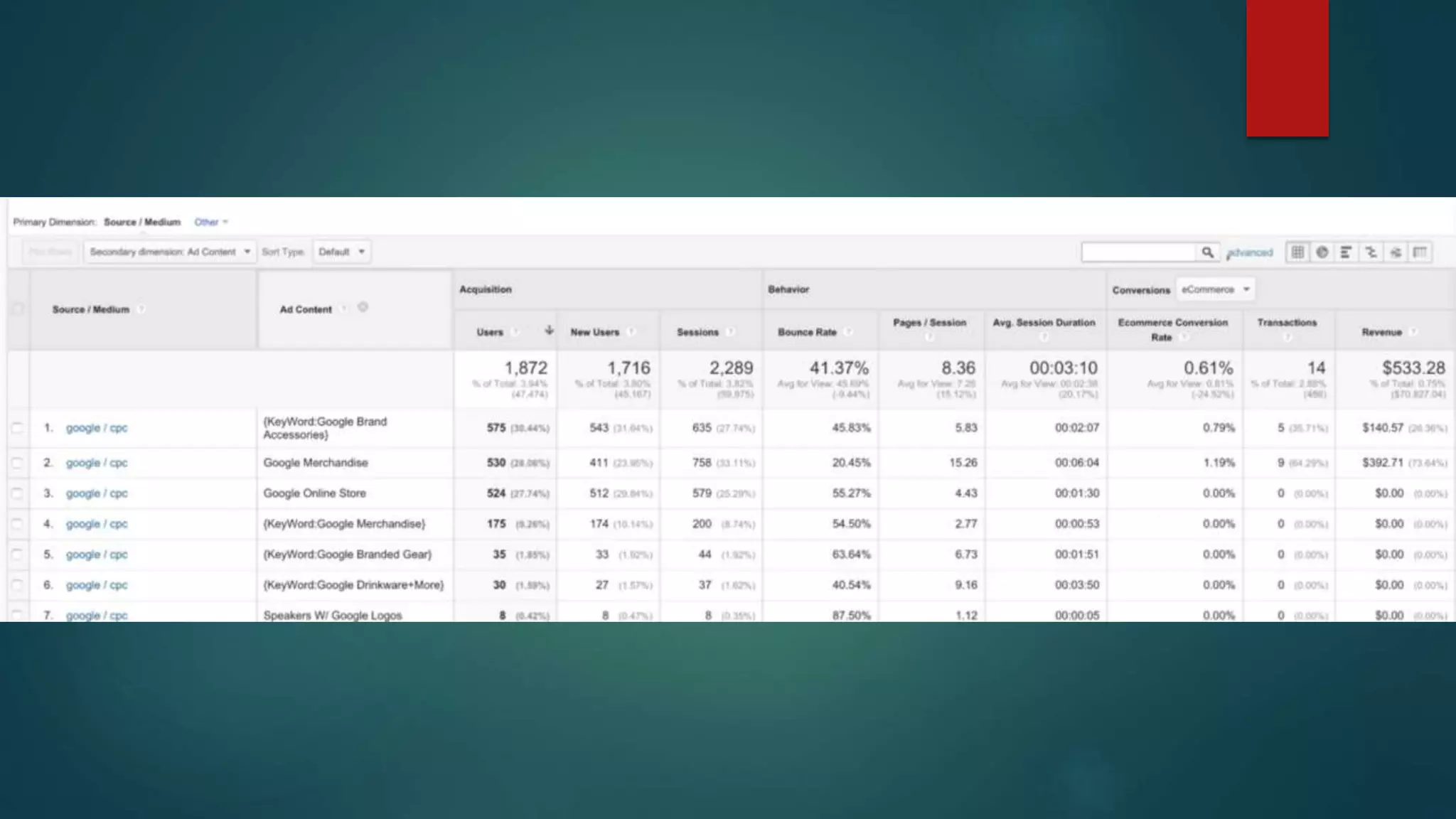Remove the Ad Content secondary dimension
The height and width of the screenshot is (819, 1456).
(363, 308)
